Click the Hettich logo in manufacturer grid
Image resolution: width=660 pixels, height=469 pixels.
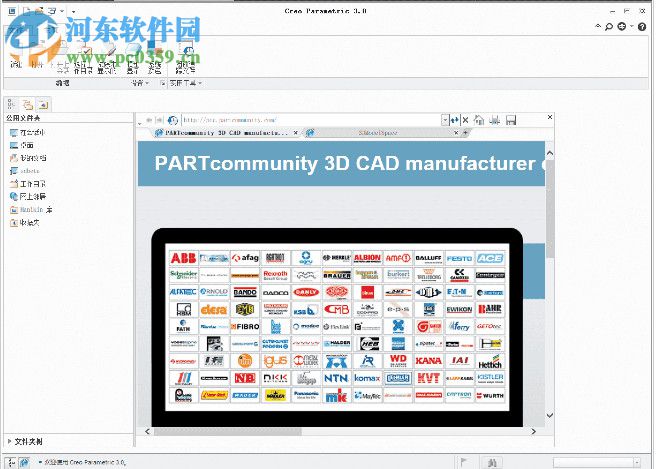(x=490, y=361)
